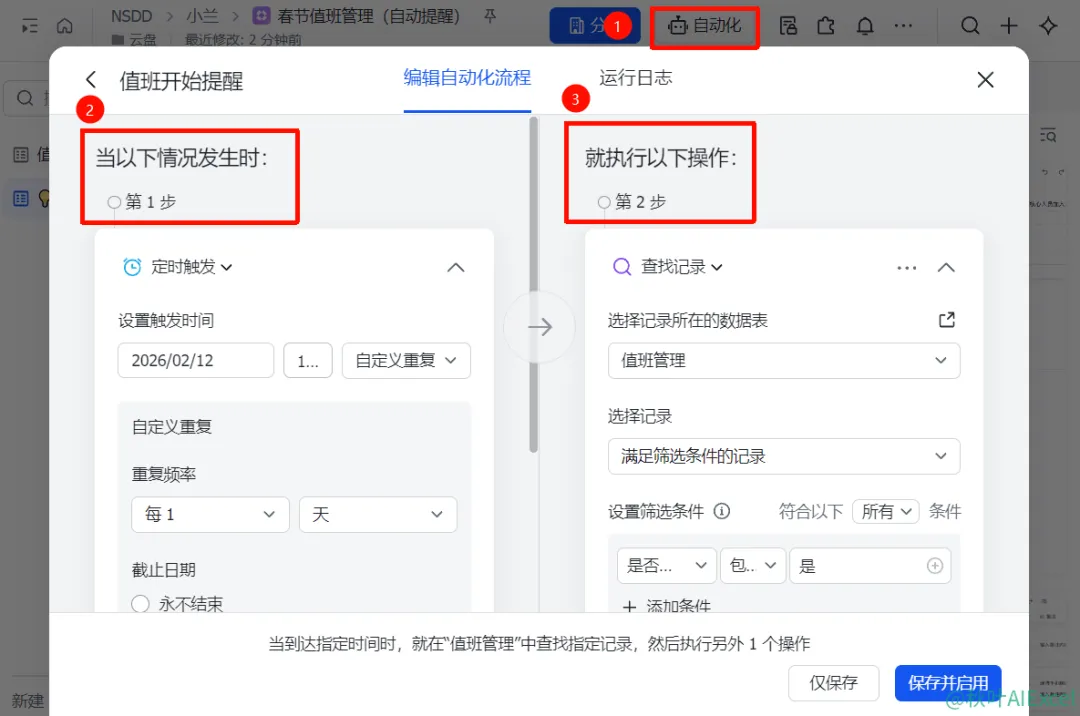The image size is (1080, 716).
Task: Go back with the arrow beside 值班开始提醒
Action: click(91, 80)
